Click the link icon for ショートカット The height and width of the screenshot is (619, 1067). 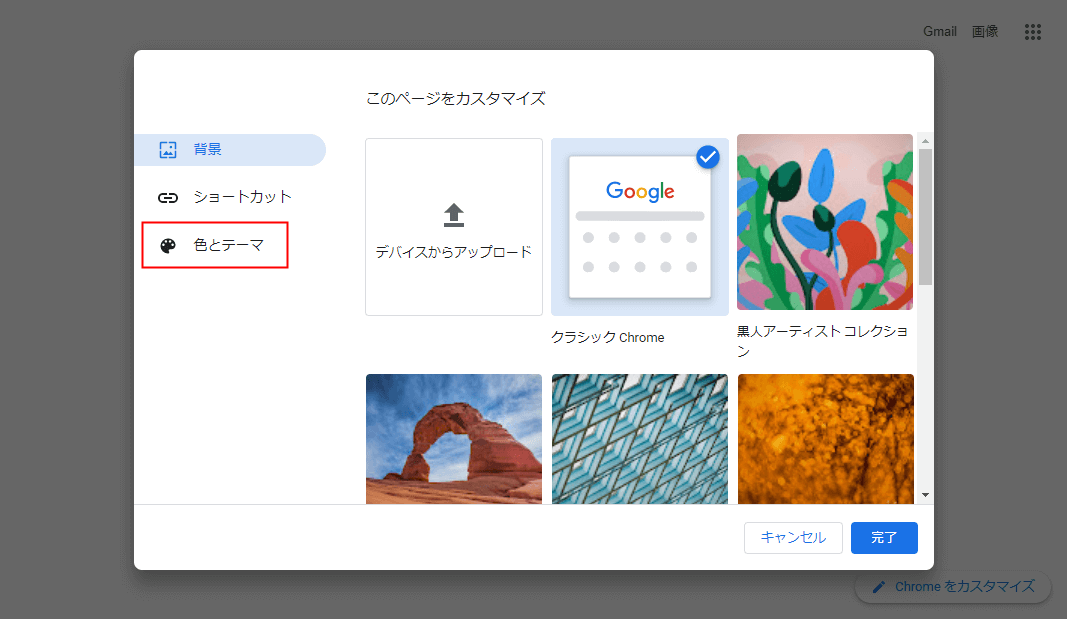(168, 198)
